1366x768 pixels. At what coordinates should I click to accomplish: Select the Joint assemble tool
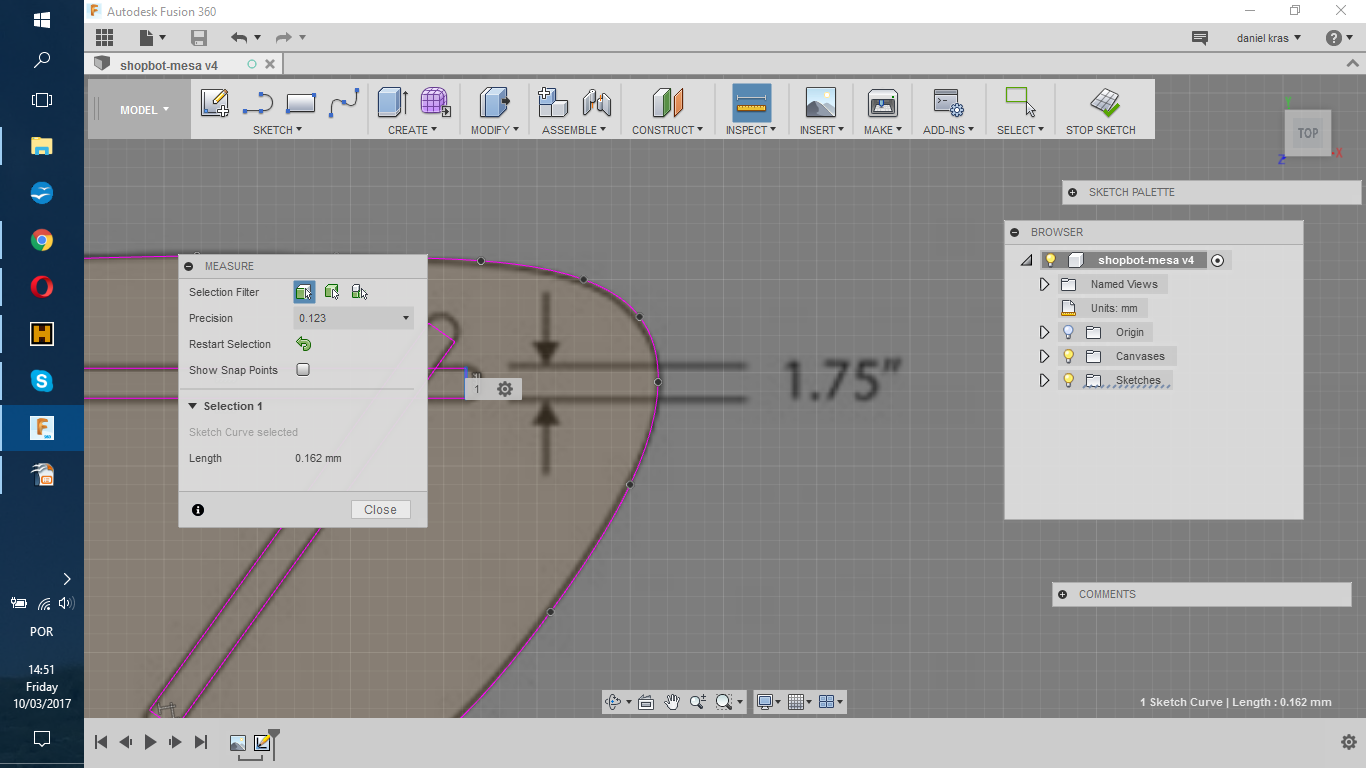(x=597, y=103)
